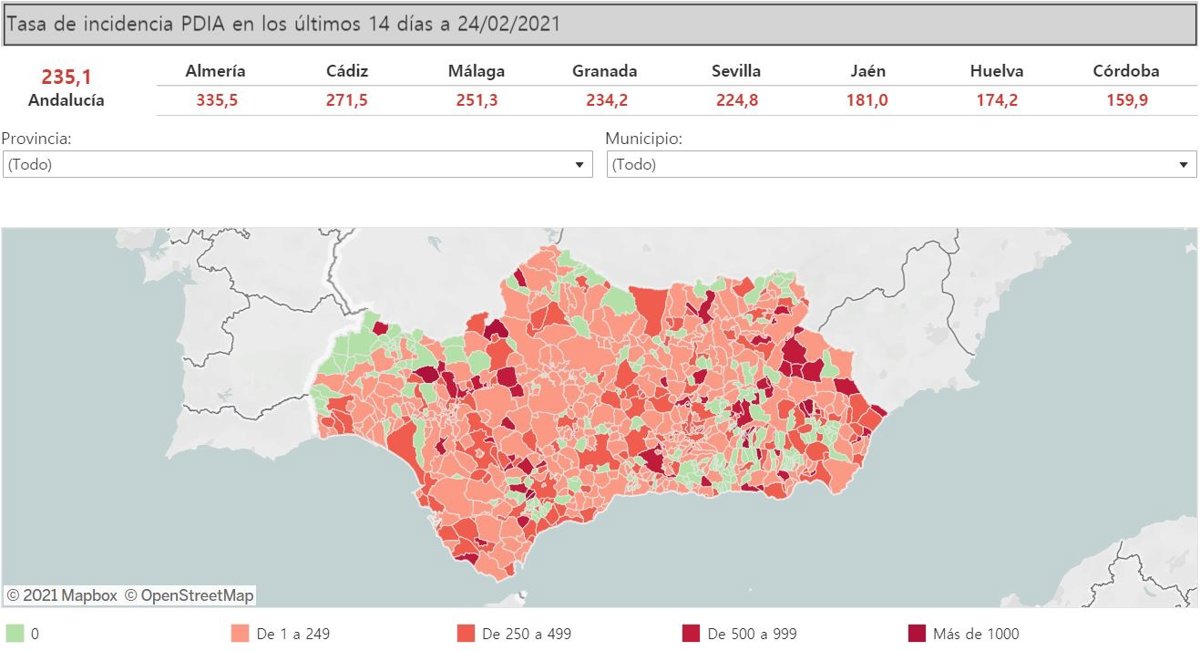Click the 'Más de 1000' legend swatch
This screenshot has height=651, width=1200.
click(916, 634)
